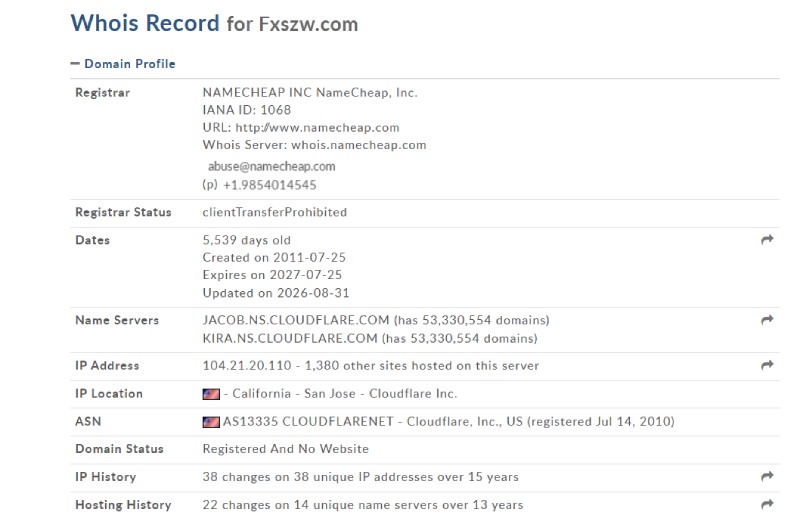Select the IANA ID: 1068 line
The height and width of the screenshot is (515, 800).
tap(246, 110)
